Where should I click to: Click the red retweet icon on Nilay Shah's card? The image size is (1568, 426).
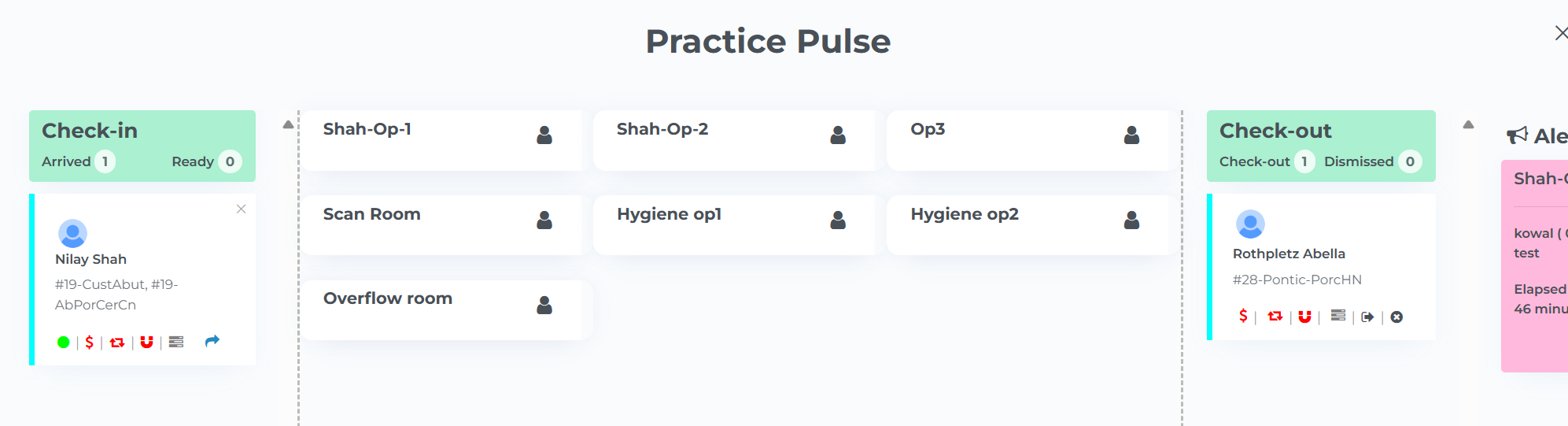tap(117, 343)
